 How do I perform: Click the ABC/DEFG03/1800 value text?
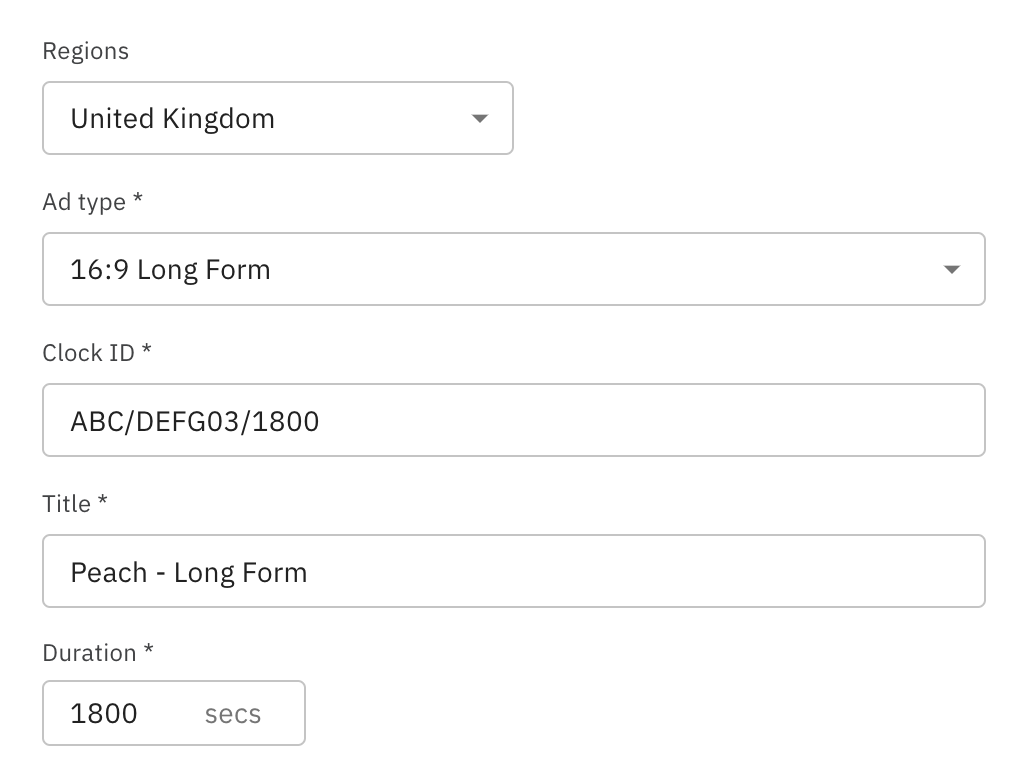pos(195,420)
